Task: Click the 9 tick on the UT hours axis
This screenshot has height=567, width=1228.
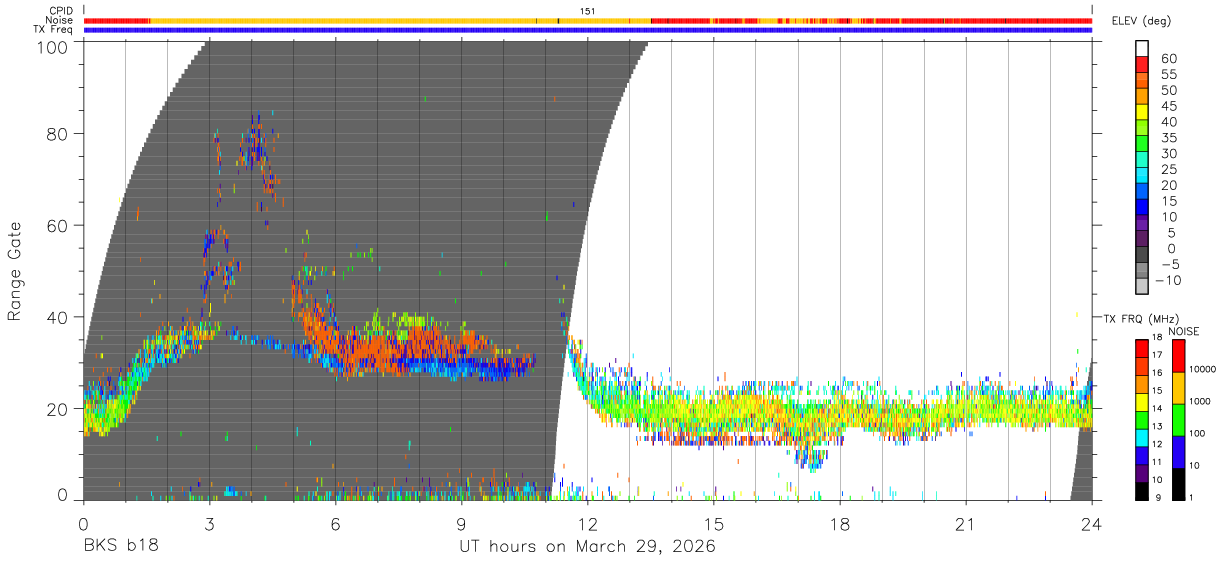Action: (461, 524)
